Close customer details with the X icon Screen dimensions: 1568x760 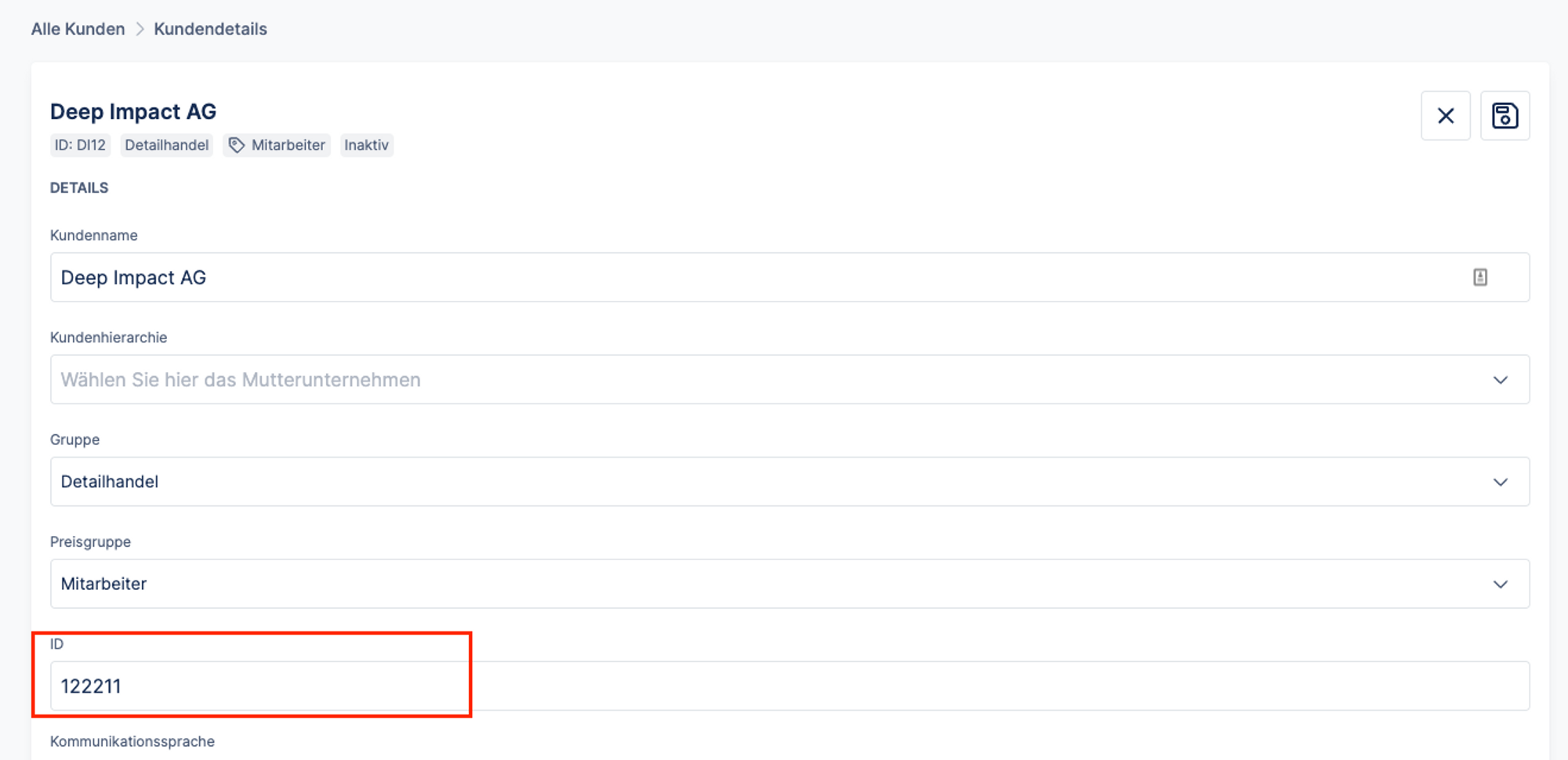pos(1445,116)
